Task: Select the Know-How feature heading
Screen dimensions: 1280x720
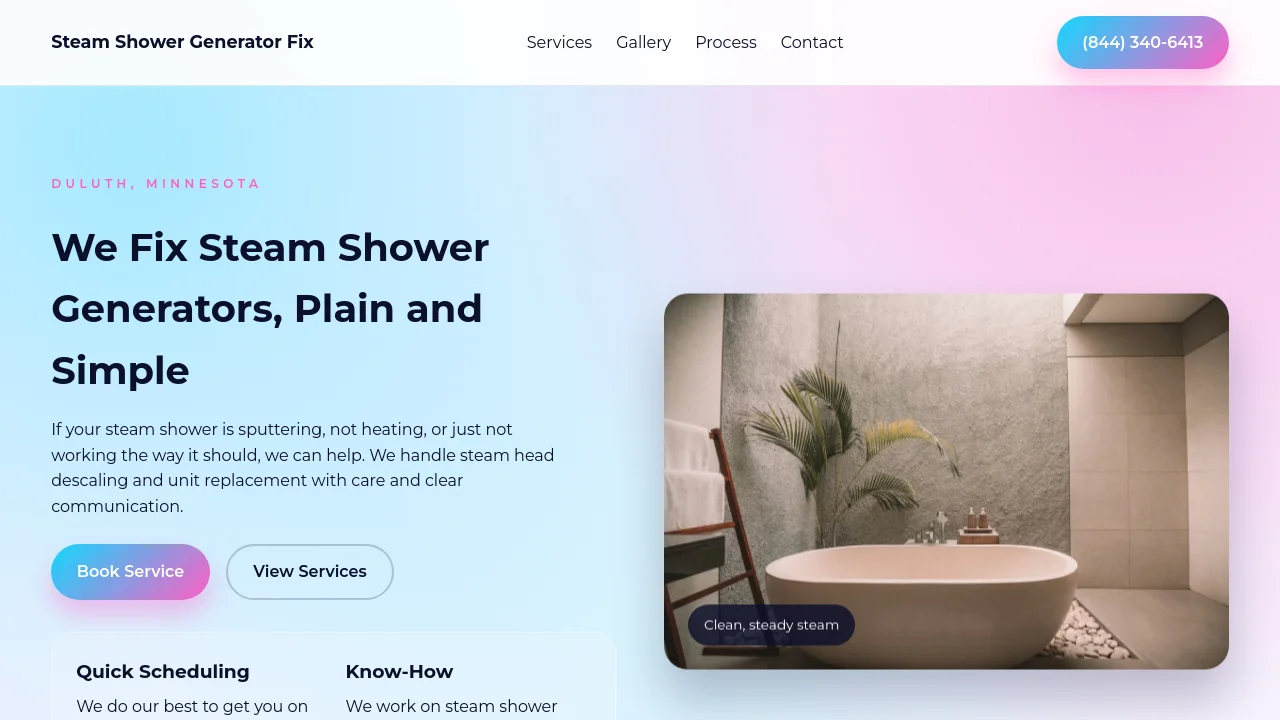Action: (x=399, y=672)
